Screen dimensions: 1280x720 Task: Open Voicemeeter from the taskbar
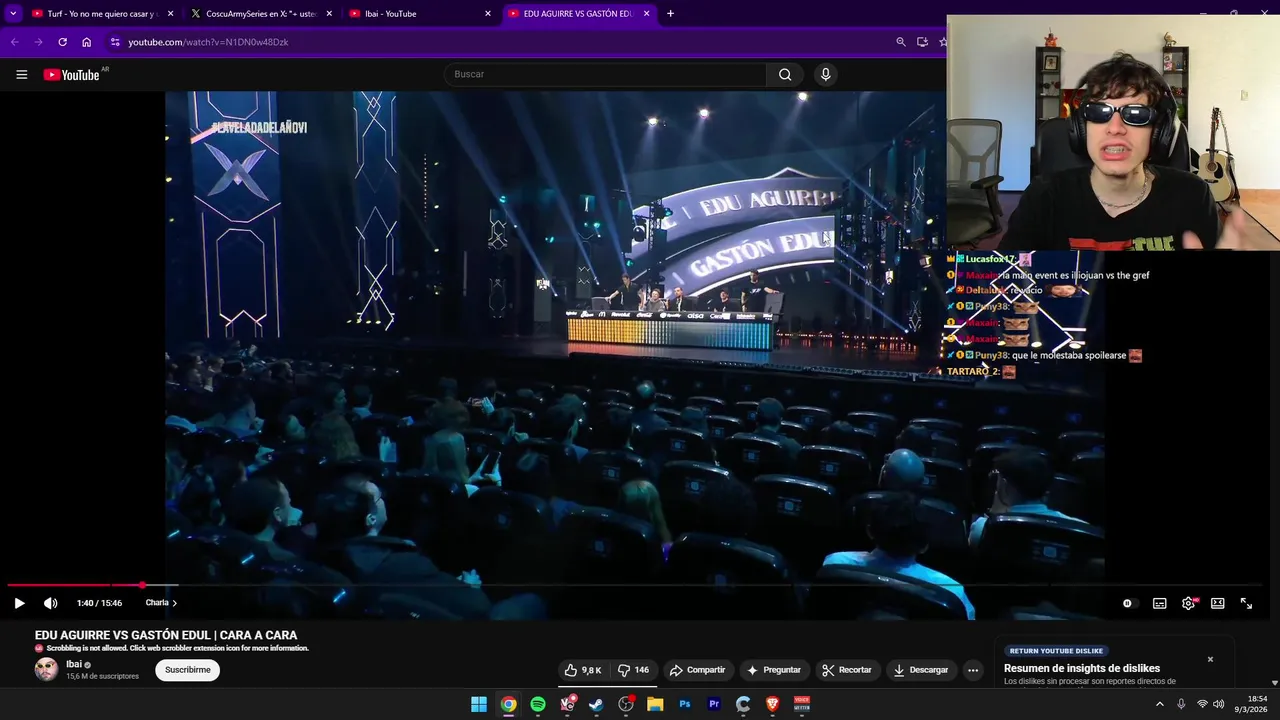tap(802, 704)
